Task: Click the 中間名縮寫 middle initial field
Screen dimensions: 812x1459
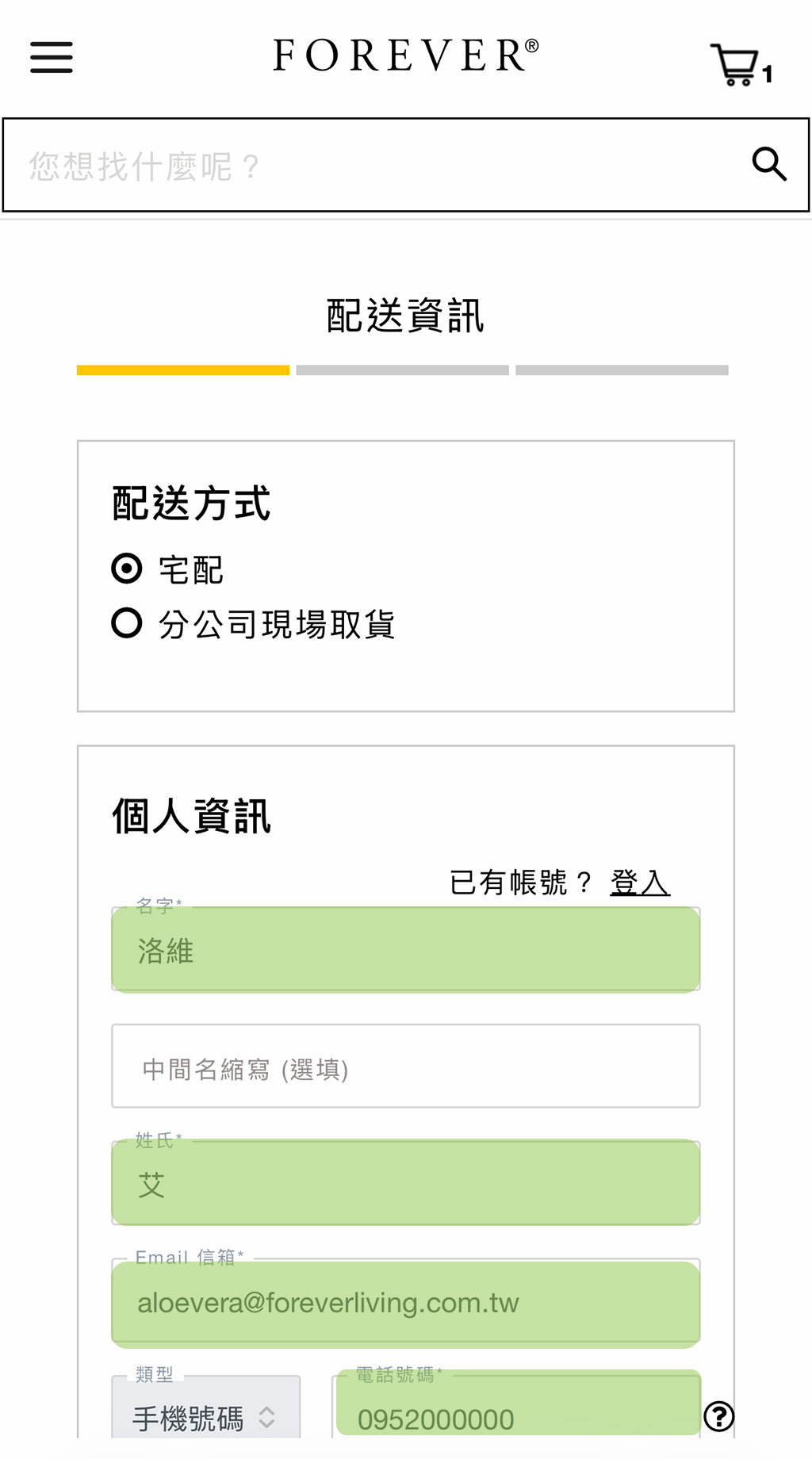Action: [x=405, y=1066]
